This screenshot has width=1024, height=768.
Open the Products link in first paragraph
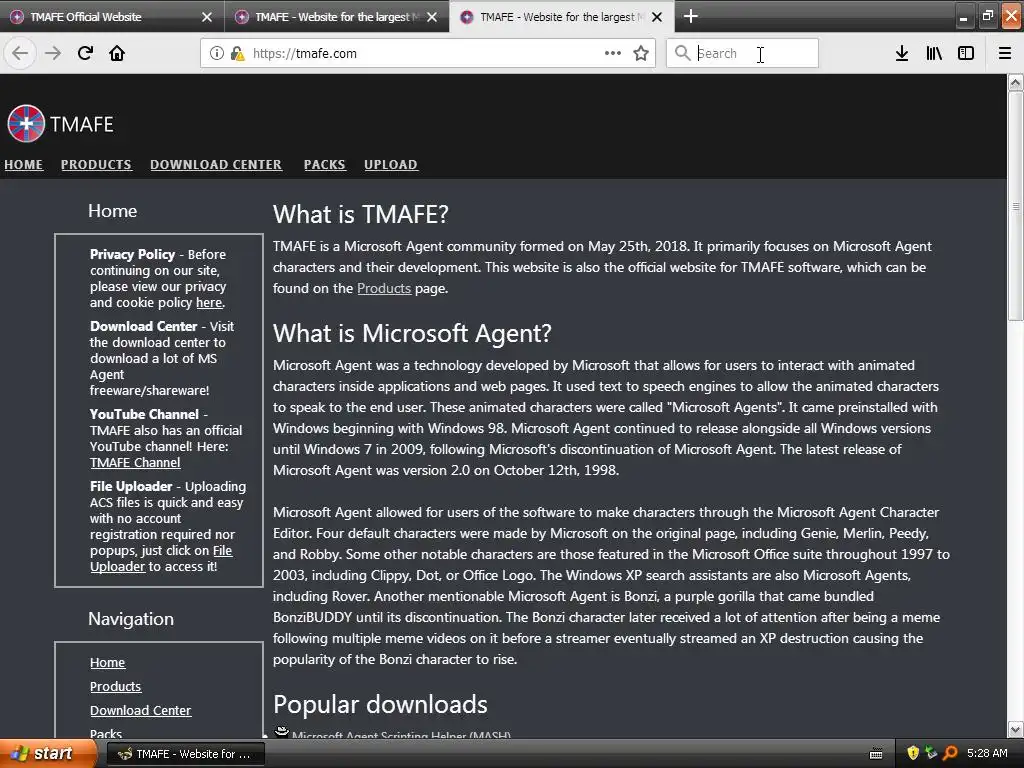[384, 288]
